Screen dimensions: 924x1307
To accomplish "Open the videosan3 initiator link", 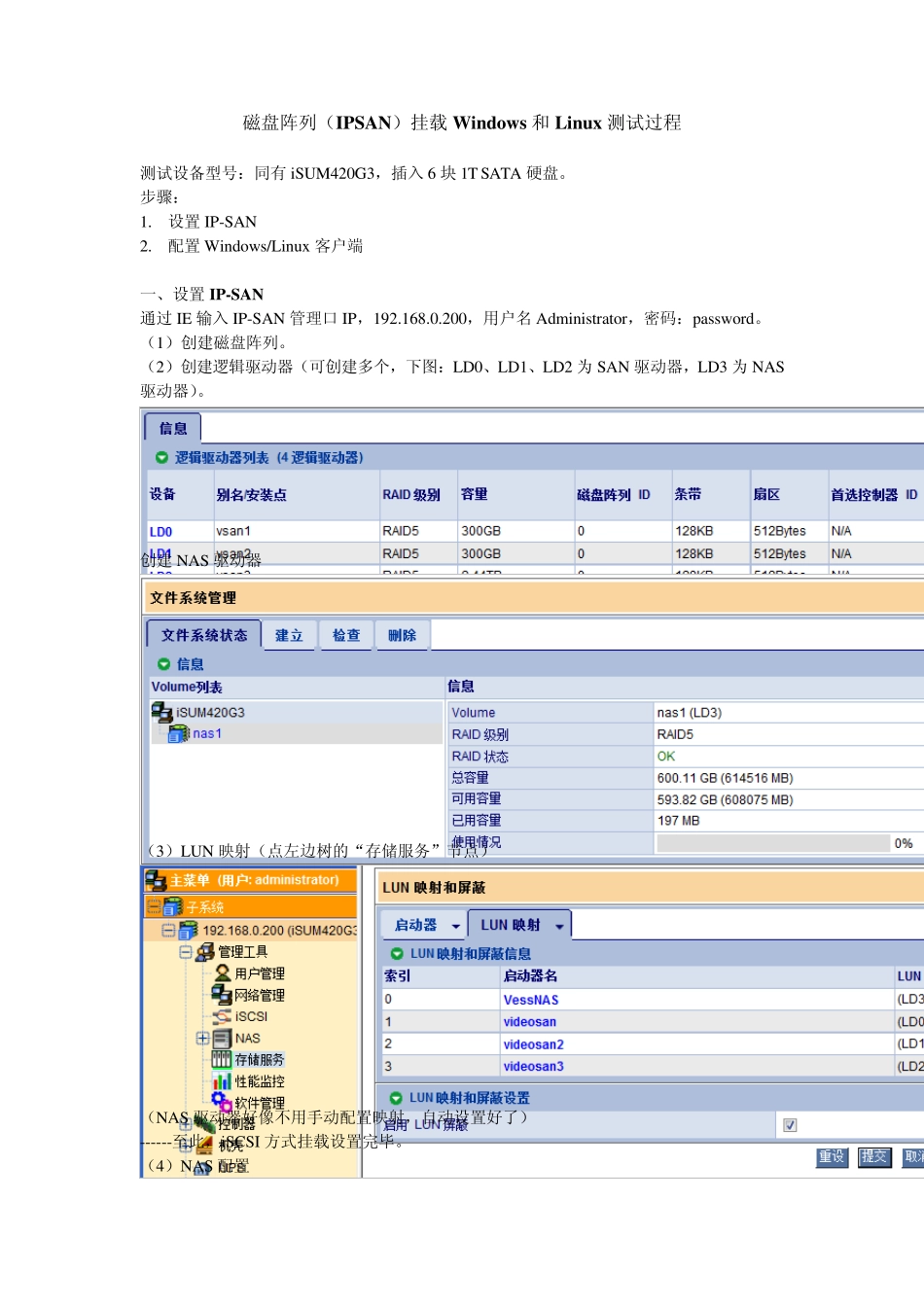I will 534,1067.
